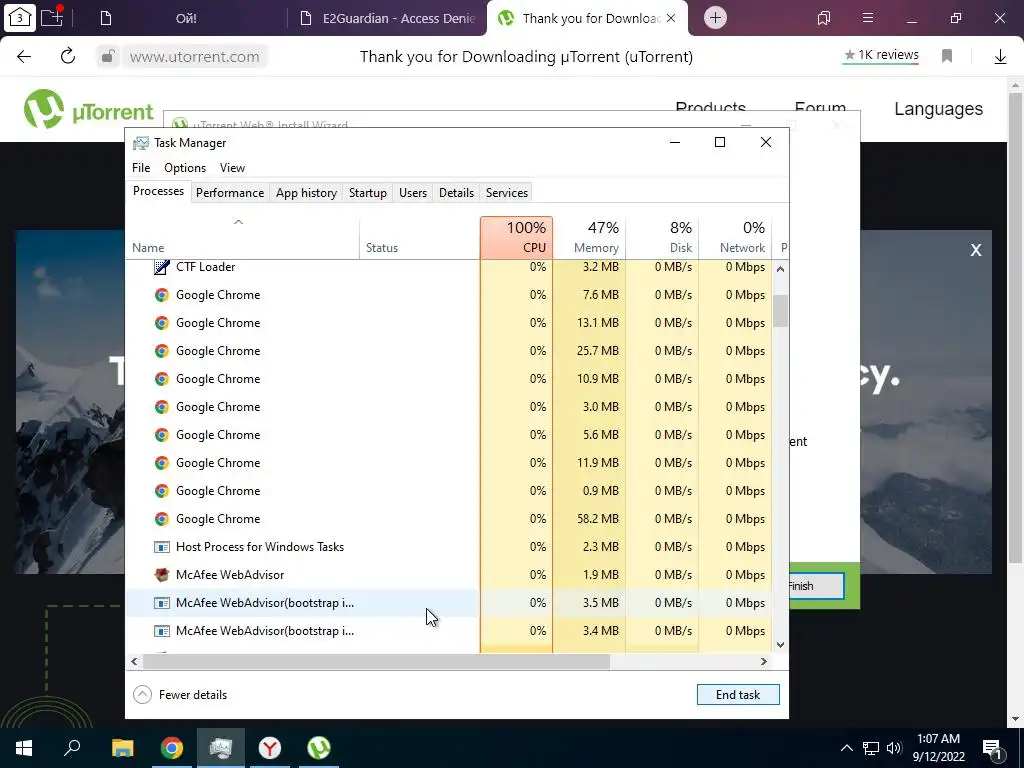The width and height of the screenshot is (1024, 768).
Task: Switch to the Details tab
Action: (x=456, y=193)
